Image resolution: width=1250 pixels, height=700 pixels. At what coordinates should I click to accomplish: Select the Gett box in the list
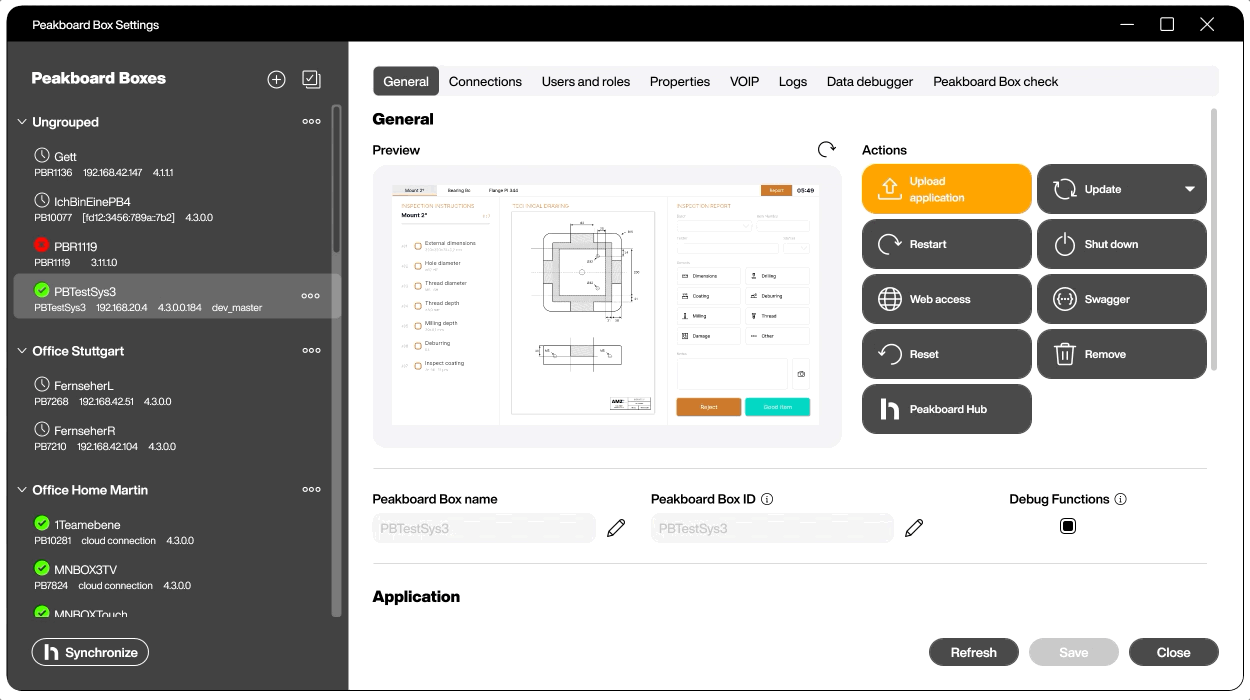coord(176,164)
